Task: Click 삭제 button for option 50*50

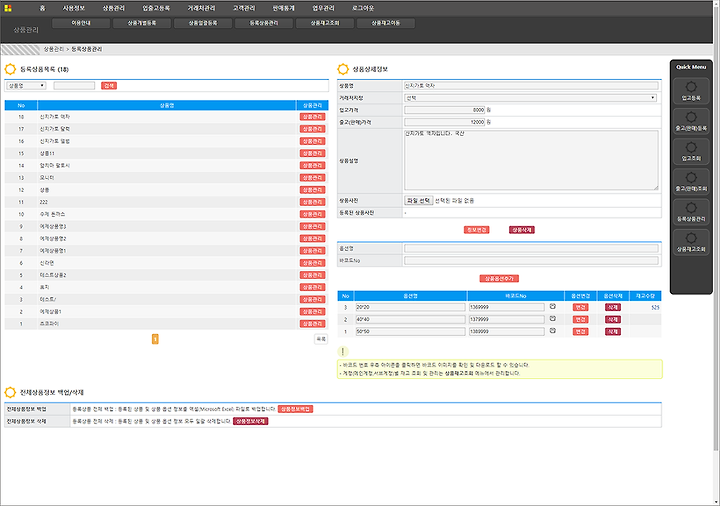Action: point(613,332)
